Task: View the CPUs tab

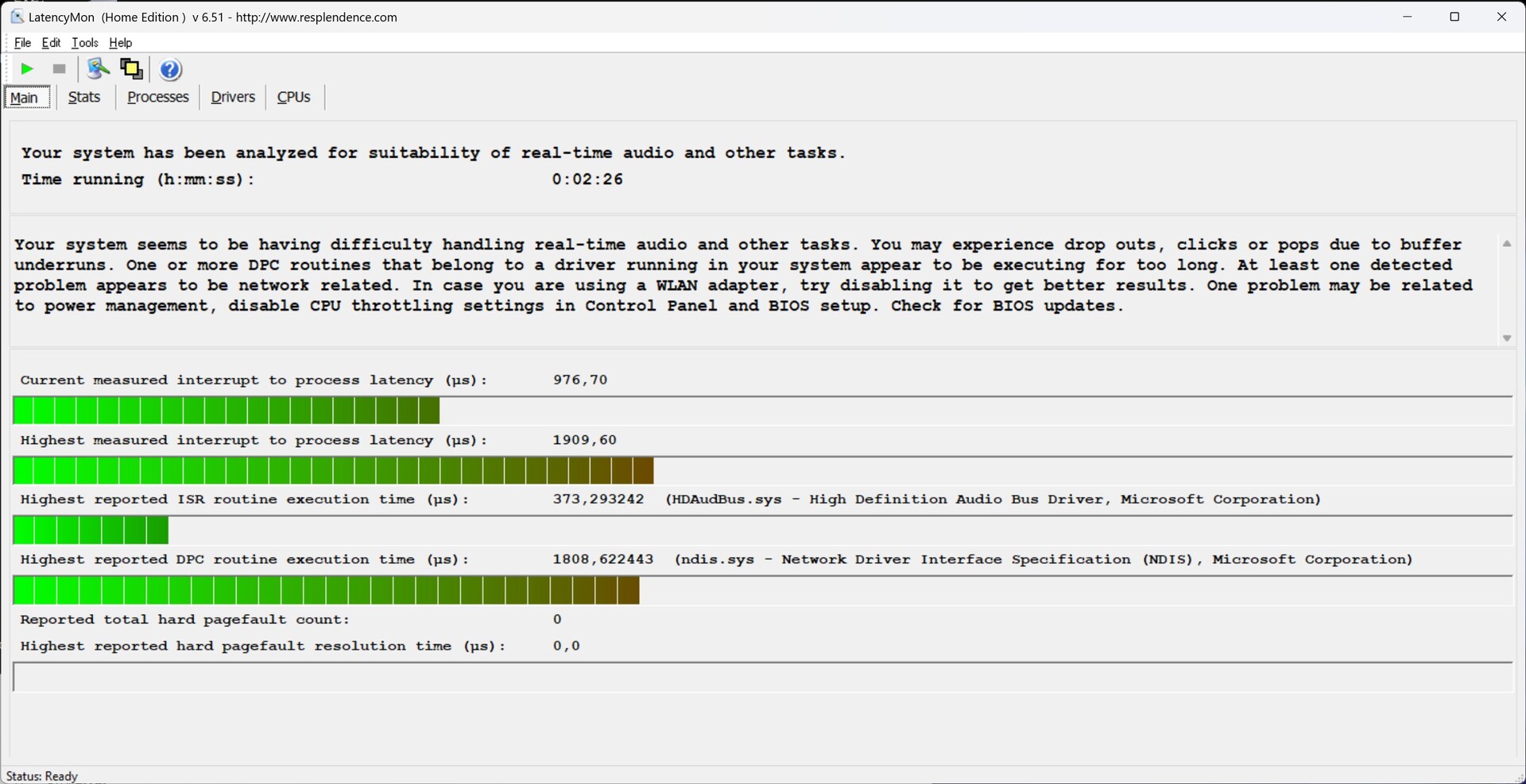Action: 293,97
